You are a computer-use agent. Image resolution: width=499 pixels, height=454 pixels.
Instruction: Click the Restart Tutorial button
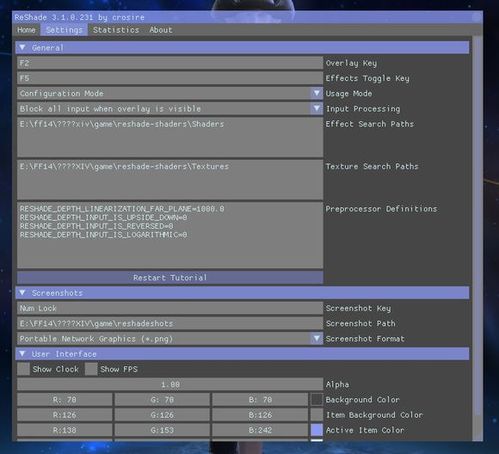point(170,278)
